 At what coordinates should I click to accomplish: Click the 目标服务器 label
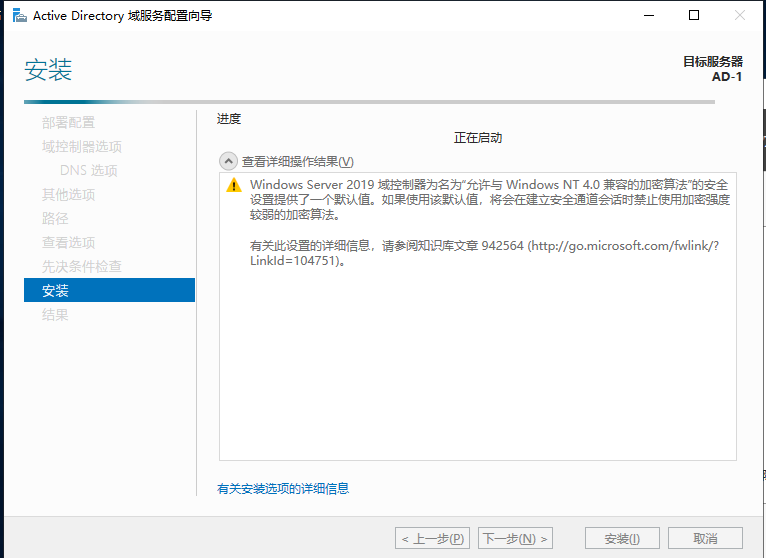coord(713,62)
